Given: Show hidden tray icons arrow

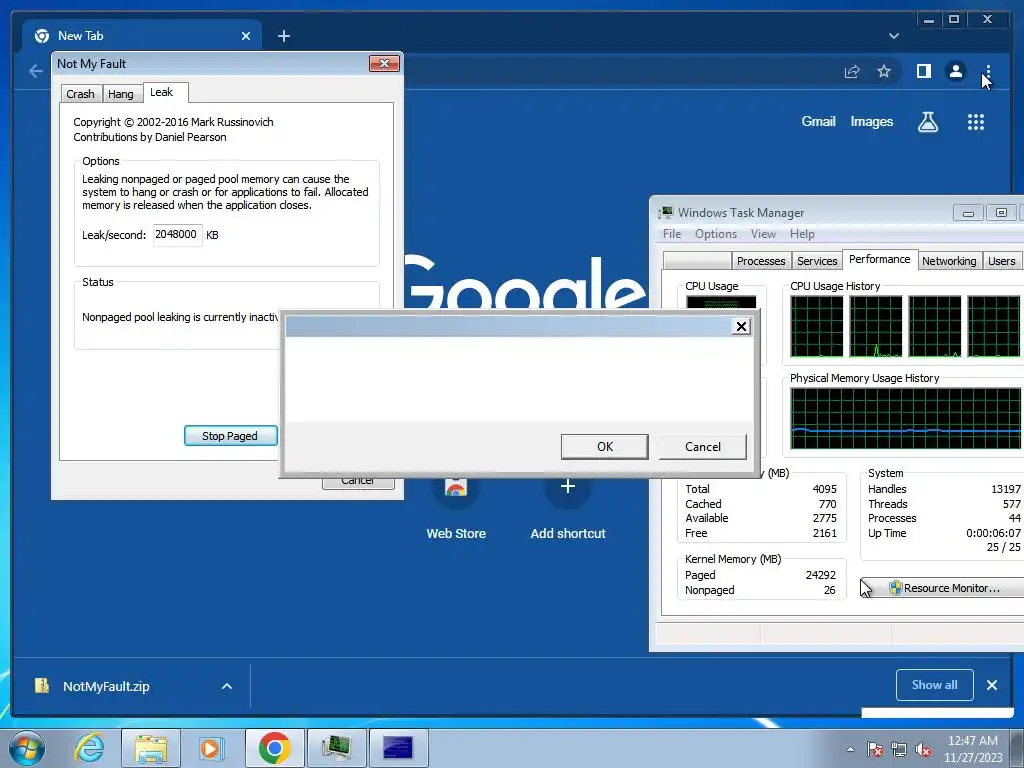Looking at the screenshot, I should point(850,749).
